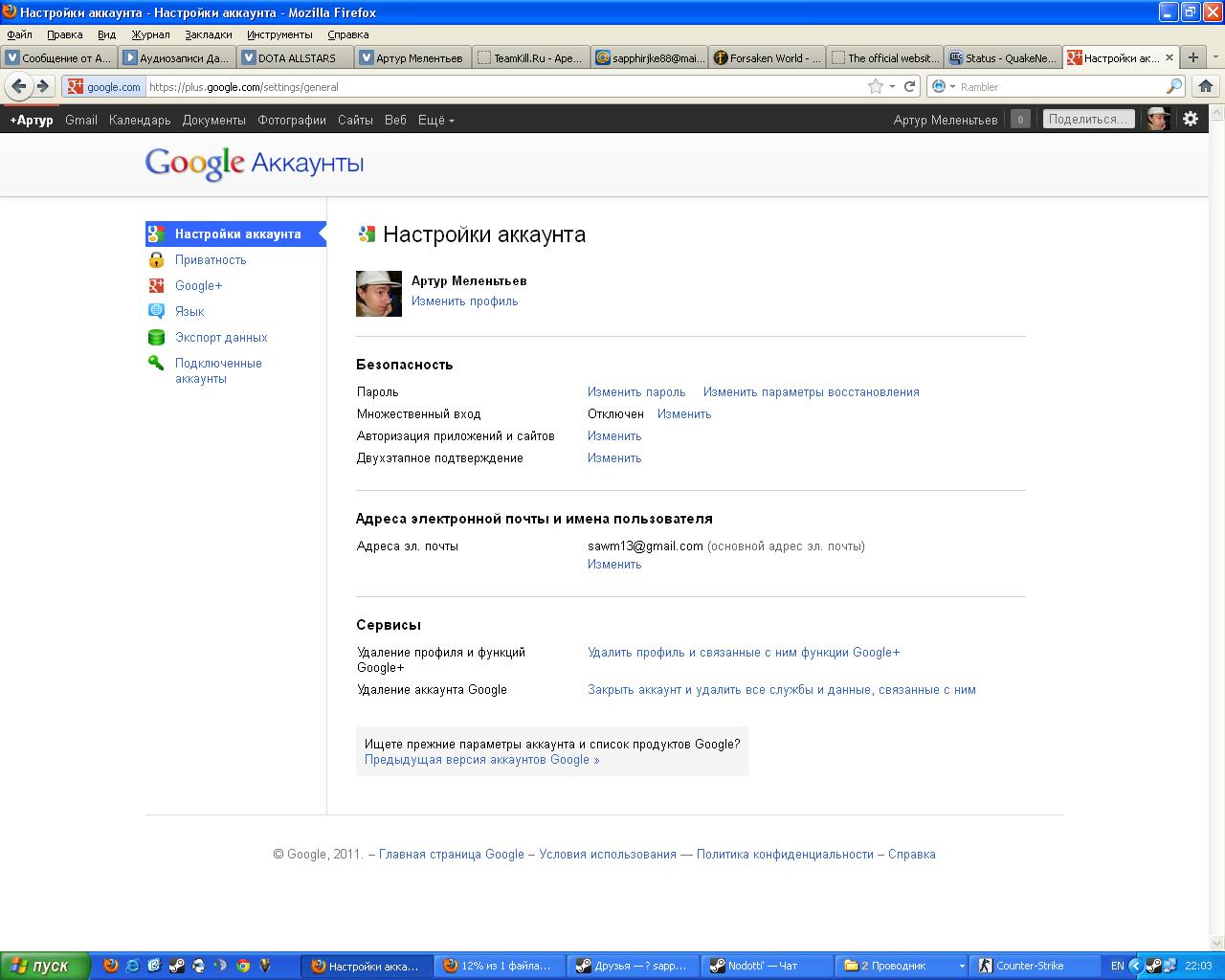This screenshot has width=1225, height=980.
Task: Select Приватность in the settings sidebar
Action: tap(211, 259)
